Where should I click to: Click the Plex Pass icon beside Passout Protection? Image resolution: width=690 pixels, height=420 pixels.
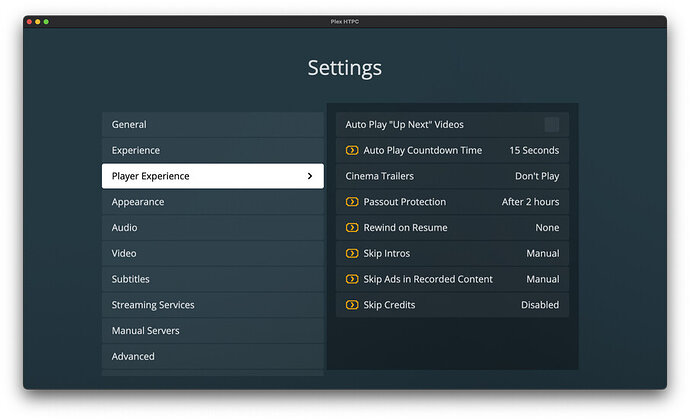[352, 202]
